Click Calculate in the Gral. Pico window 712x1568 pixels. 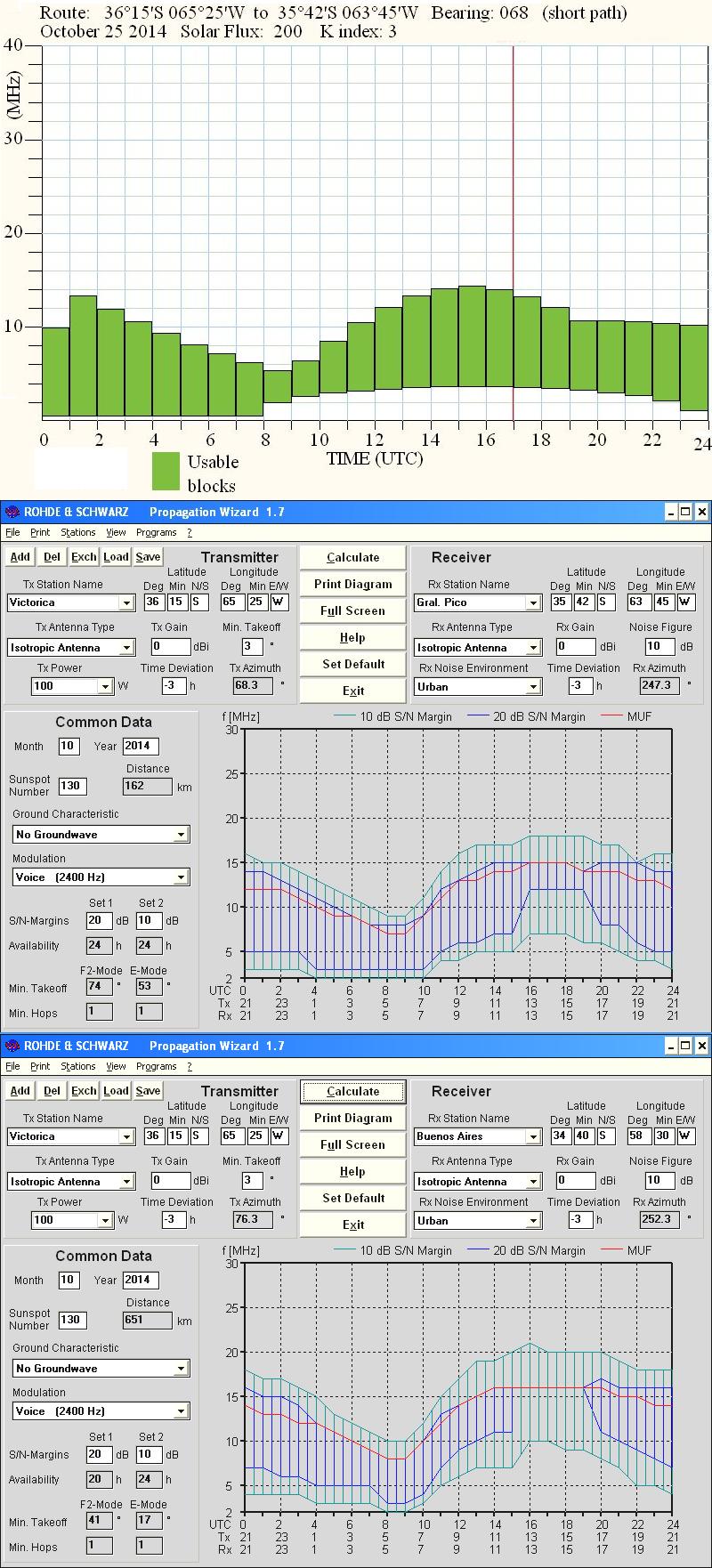tap(352, 557)
